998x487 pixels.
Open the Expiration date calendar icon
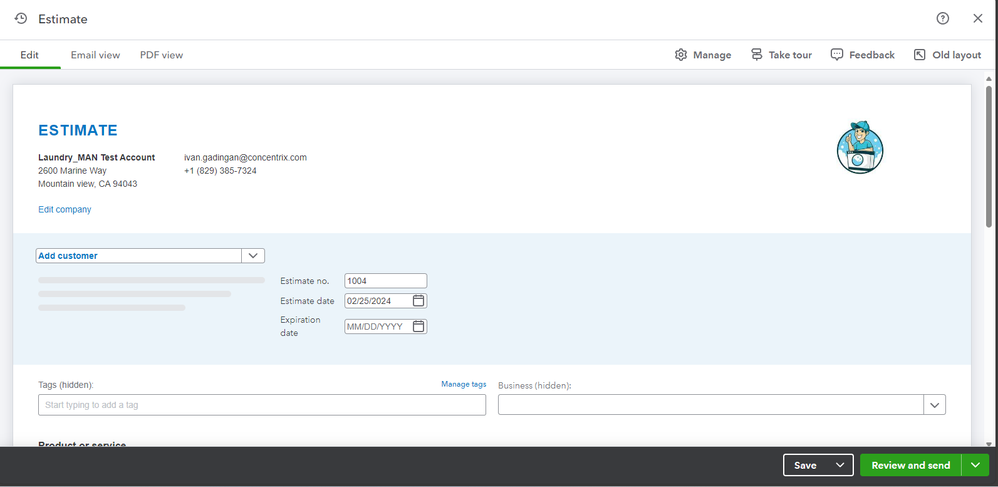(x=418, y=326)
